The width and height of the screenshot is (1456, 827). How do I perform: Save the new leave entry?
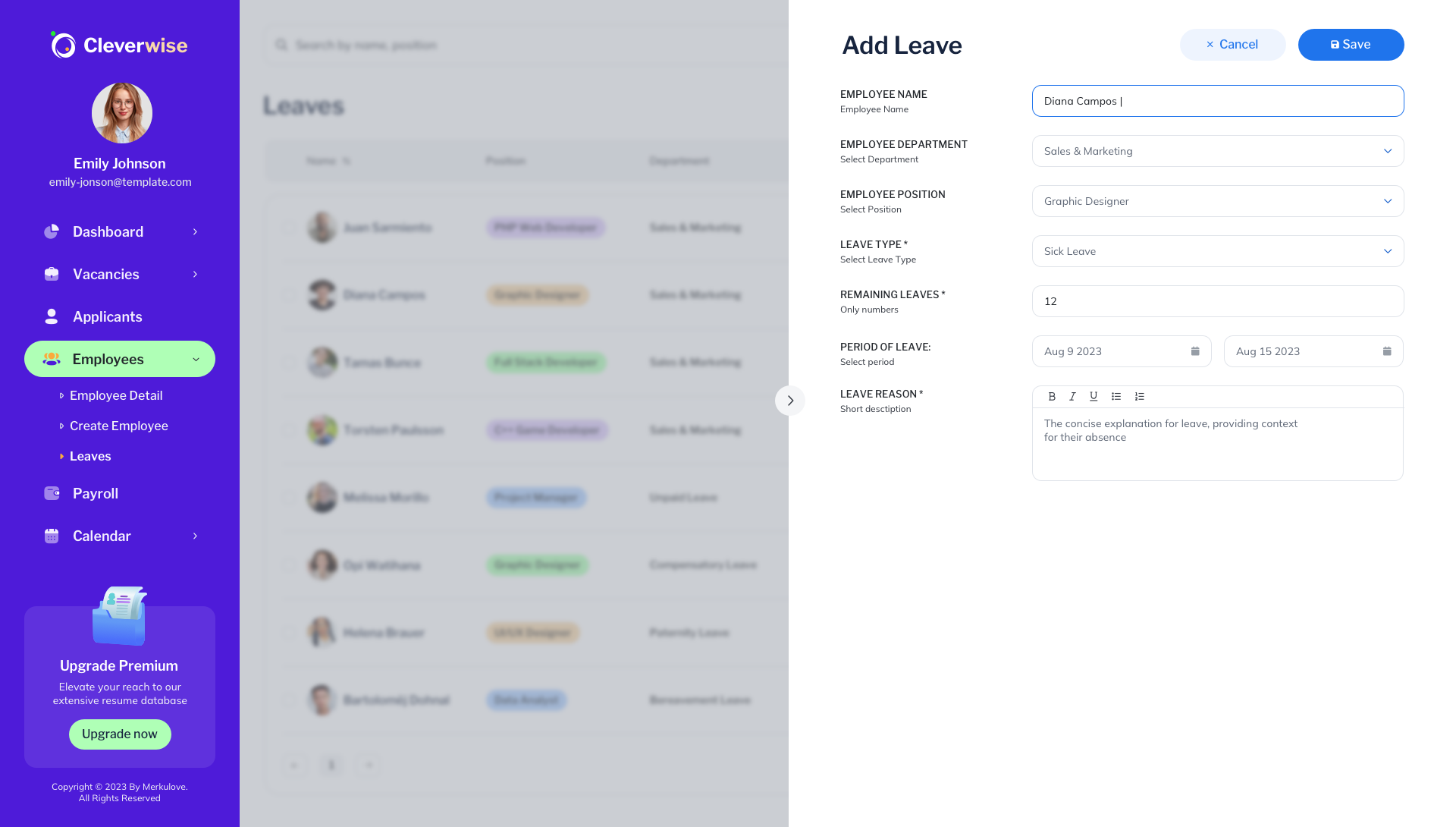[1351, 44]
